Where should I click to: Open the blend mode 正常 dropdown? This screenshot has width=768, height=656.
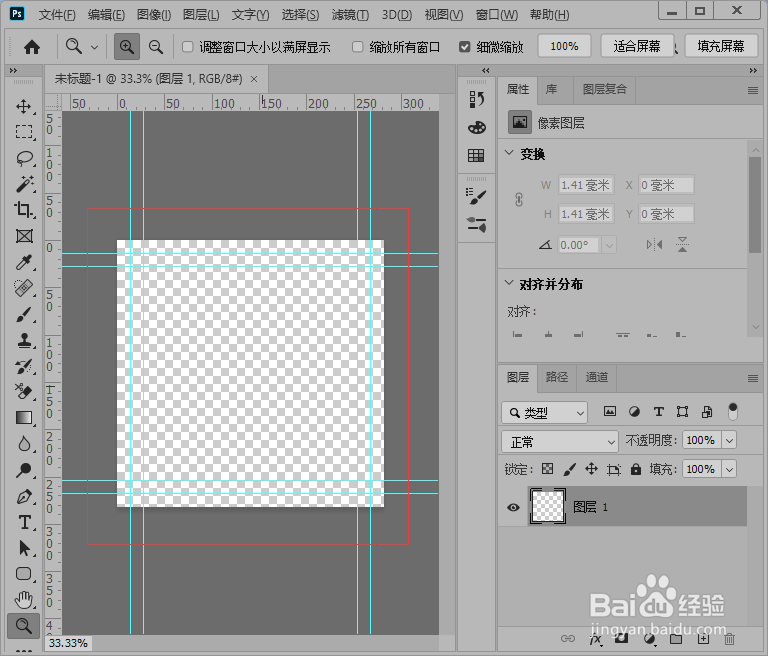tap(559, 442)
